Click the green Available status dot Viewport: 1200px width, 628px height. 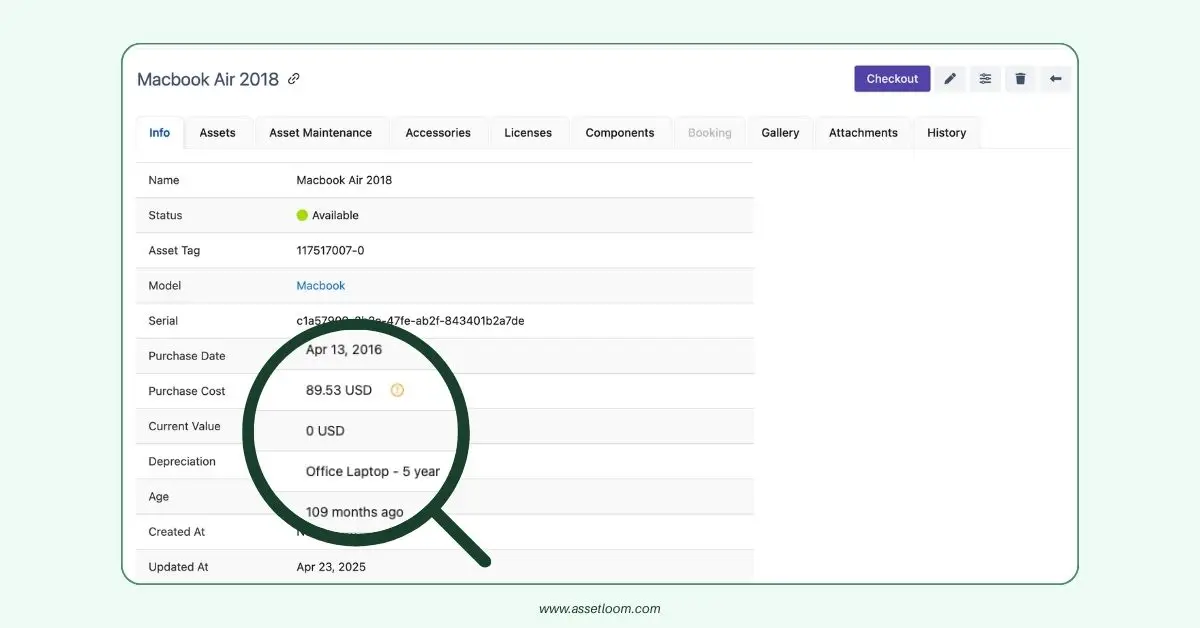pos(302,215)
